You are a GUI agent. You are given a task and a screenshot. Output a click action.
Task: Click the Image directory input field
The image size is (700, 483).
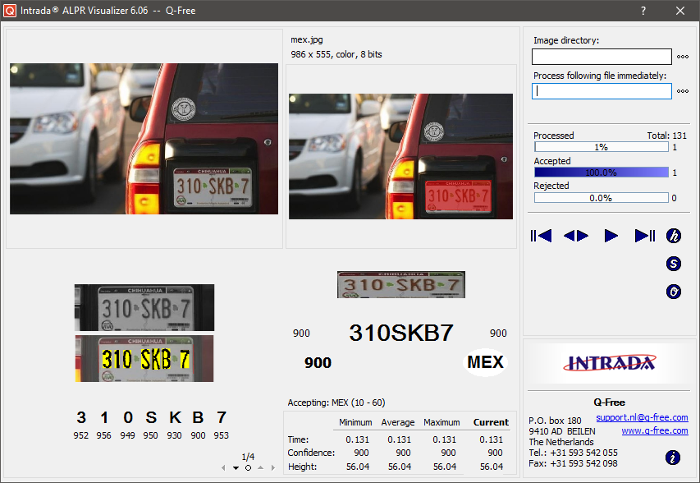(602, 57)
